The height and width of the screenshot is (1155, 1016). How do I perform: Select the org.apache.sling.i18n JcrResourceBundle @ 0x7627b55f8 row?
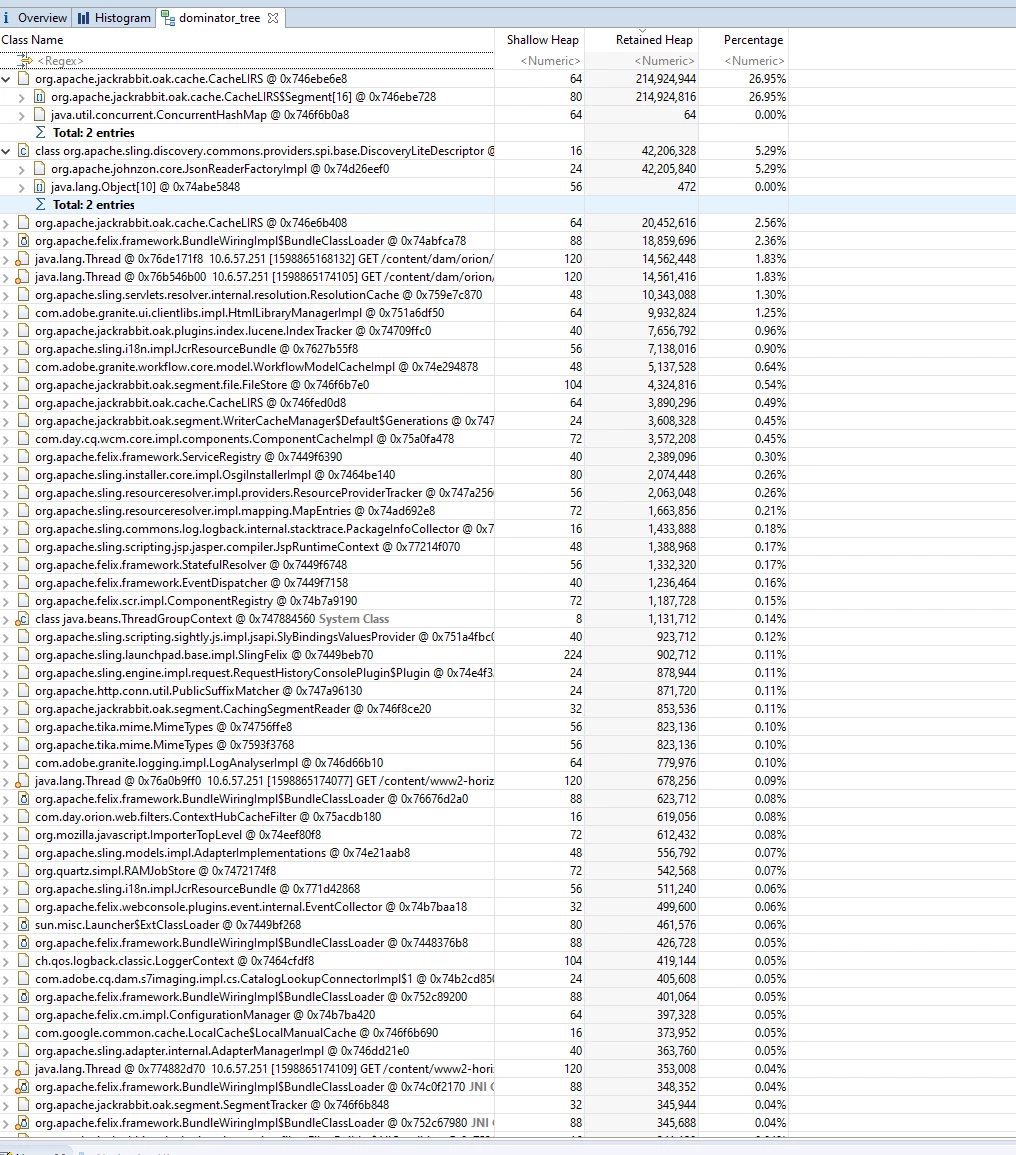point(393,349)
